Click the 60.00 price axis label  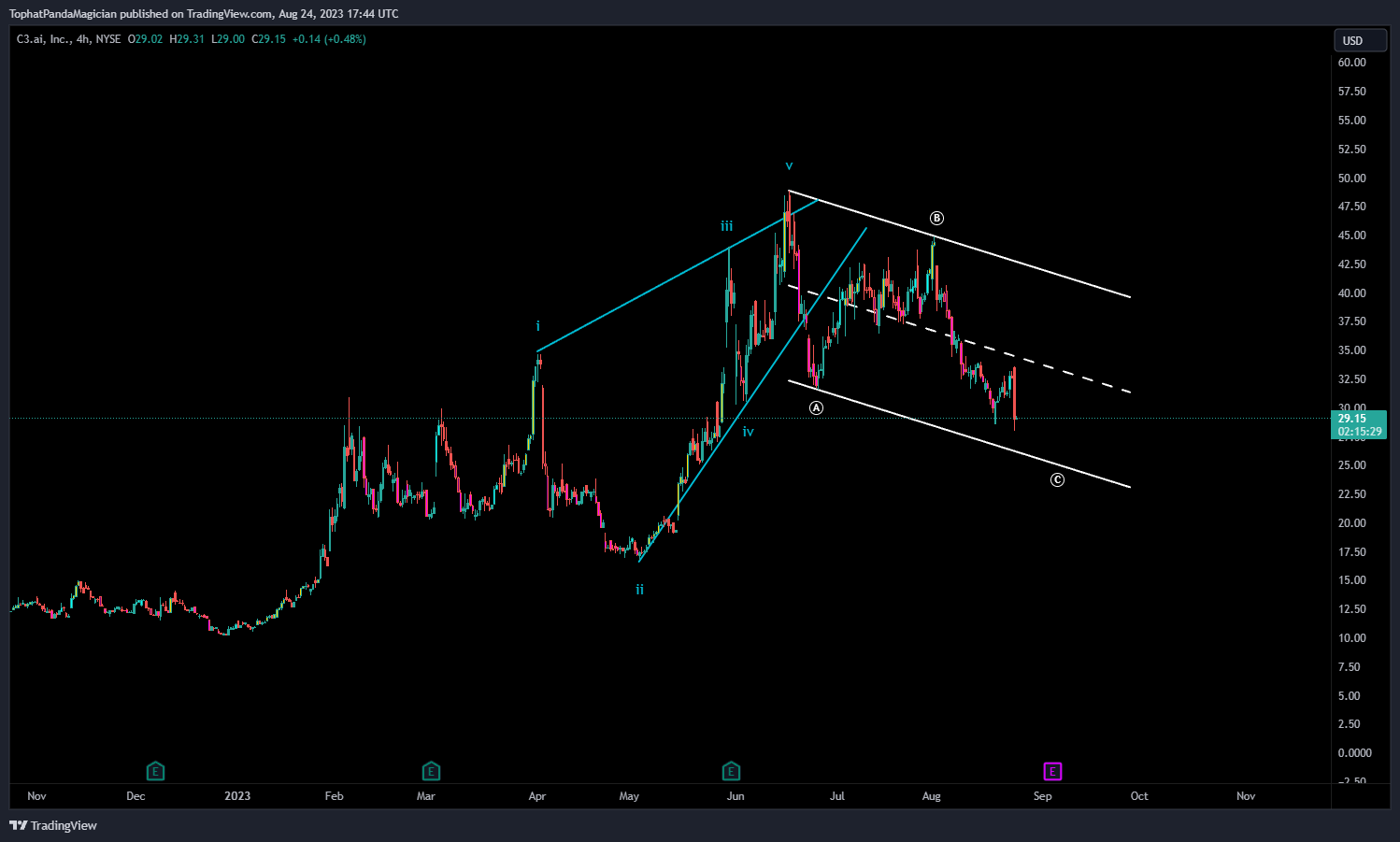pyautogui.click(x=1351, y=63)
